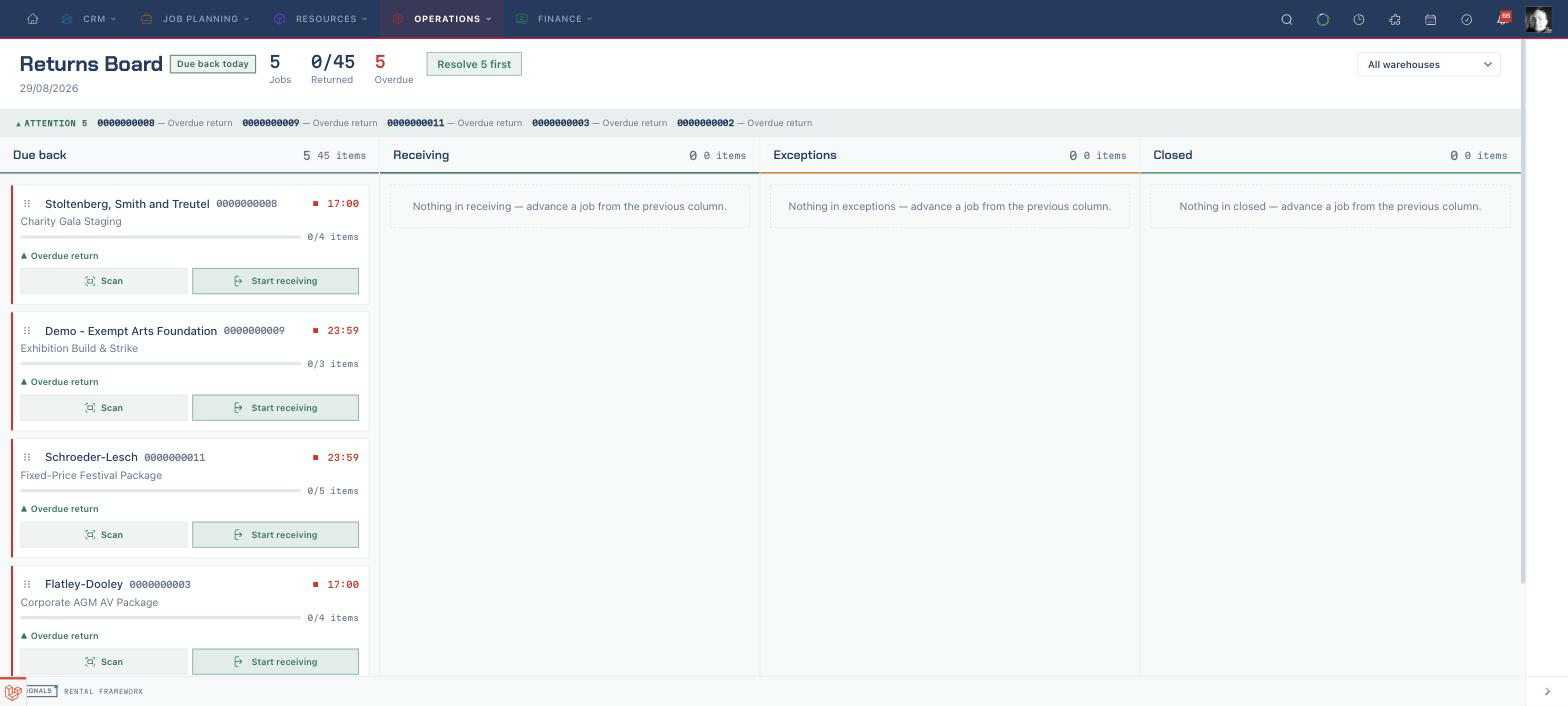Image resolution: width=1568 pixels, height=706 pixels.
Task: Start receiving for Flatley-Dooley job
Action: (275, 662)
